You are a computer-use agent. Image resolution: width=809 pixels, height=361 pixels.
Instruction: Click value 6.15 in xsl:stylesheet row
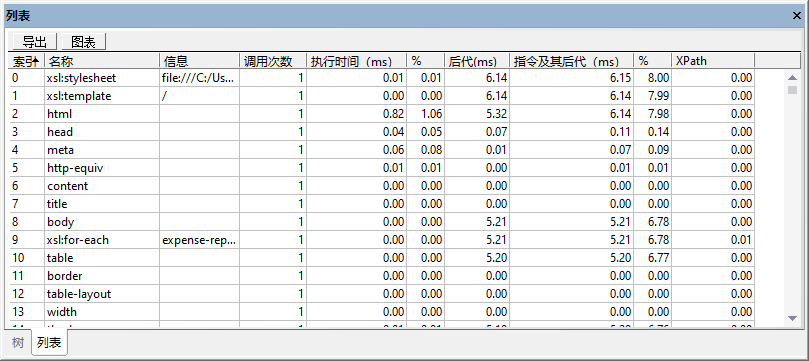point(620,78)
